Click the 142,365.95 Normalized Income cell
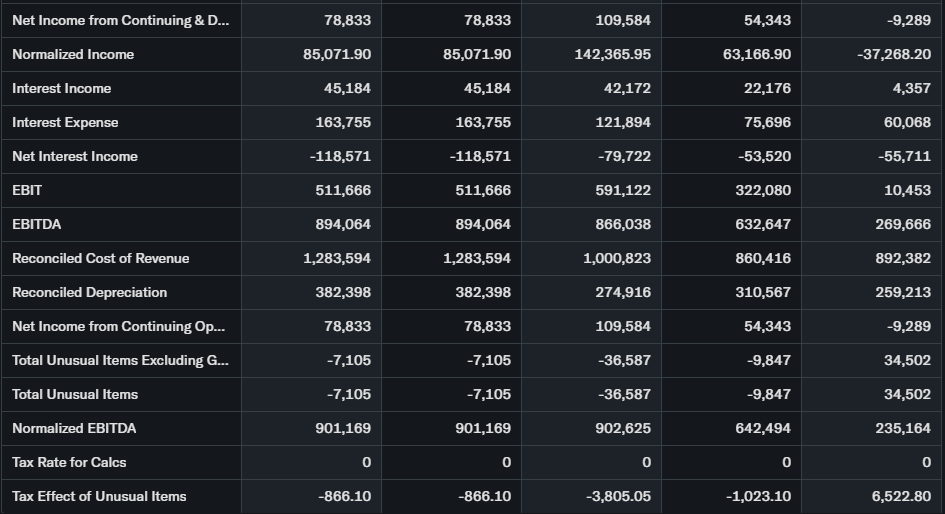This screenshot has height=514, width=945. pyautogui.click(x=612, y=54)
